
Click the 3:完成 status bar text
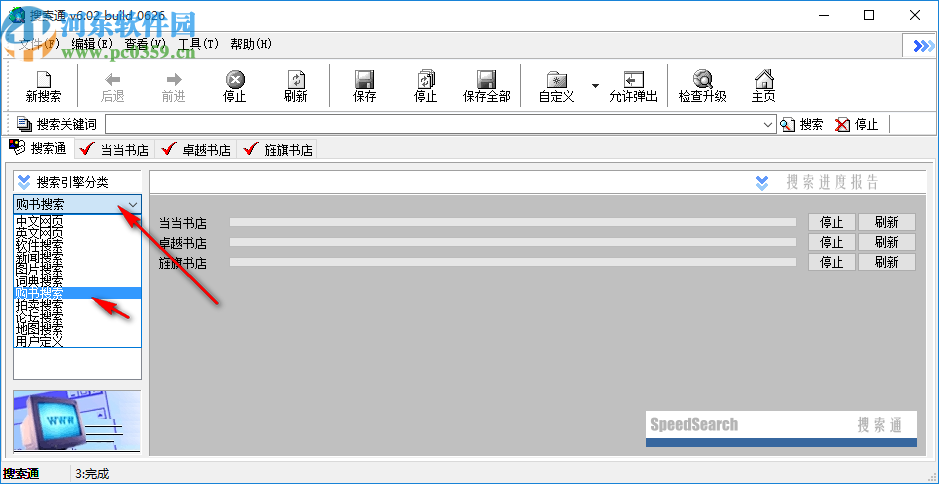click(x=92, y=474)
